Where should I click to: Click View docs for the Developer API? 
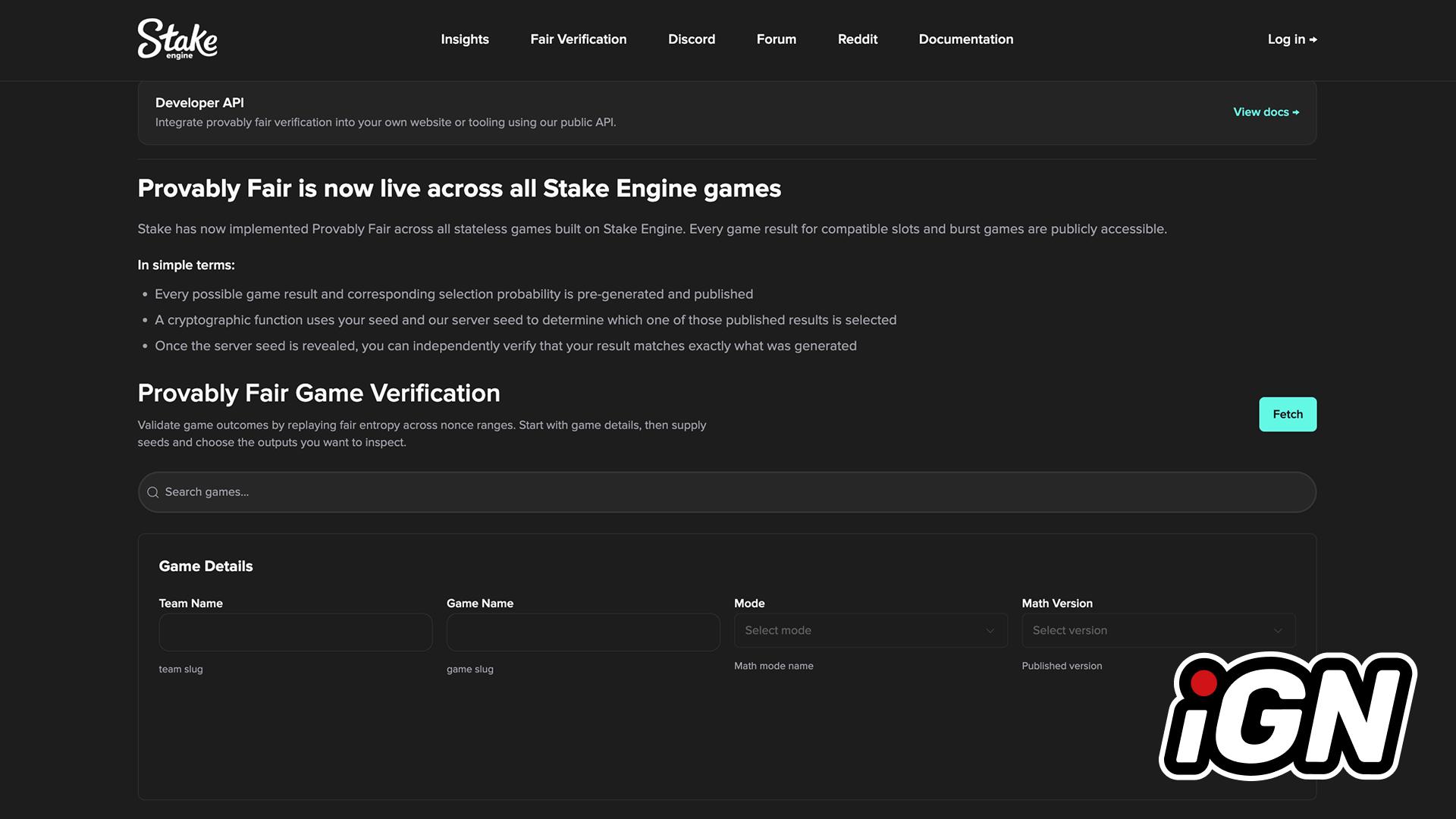1260,111
